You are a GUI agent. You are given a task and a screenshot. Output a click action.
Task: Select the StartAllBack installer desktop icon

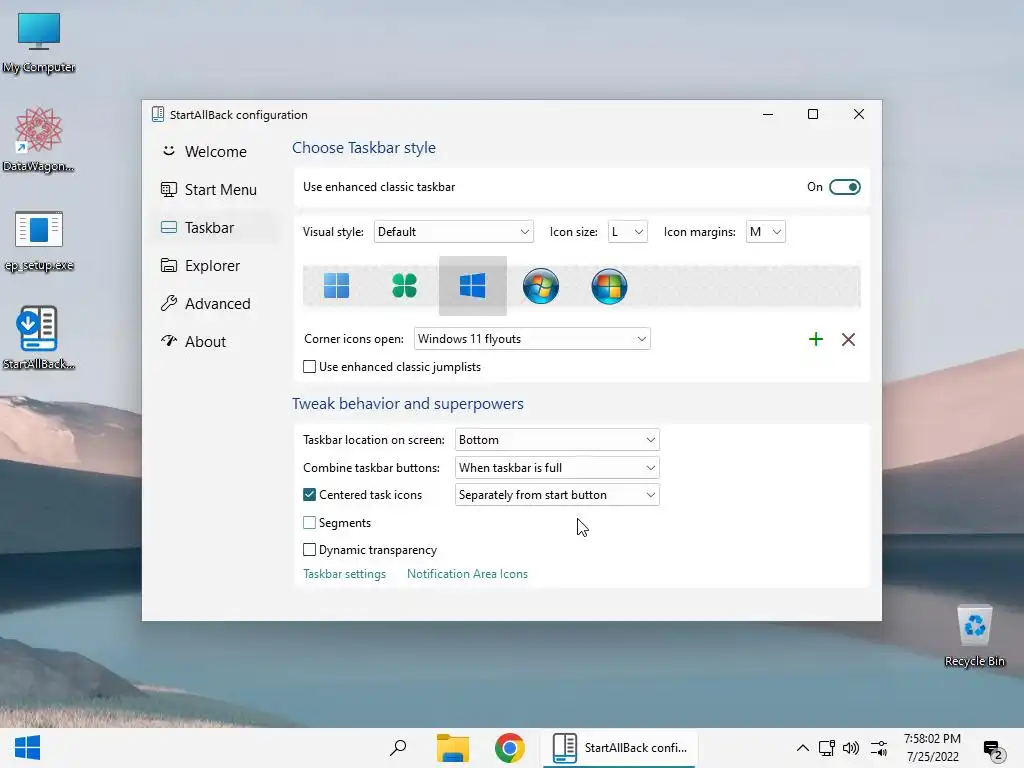[x=39, y=338]
